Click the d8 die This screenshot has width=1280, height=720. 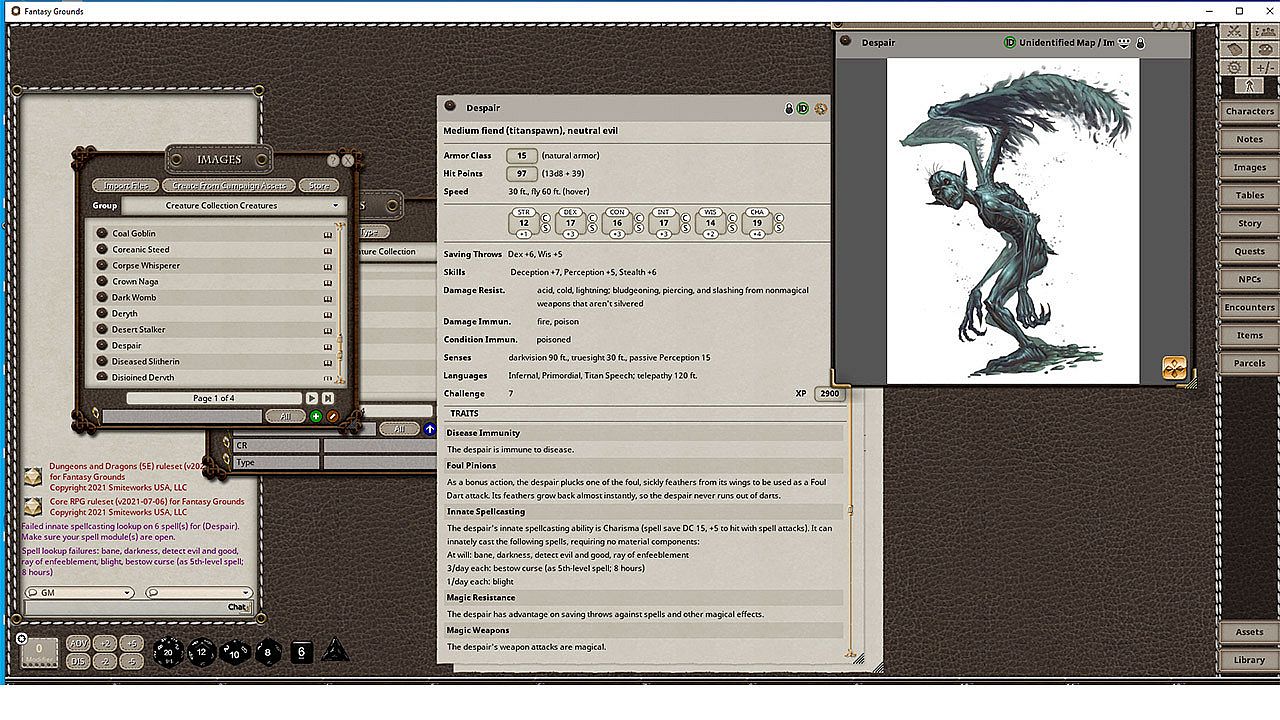click(268, 652)
